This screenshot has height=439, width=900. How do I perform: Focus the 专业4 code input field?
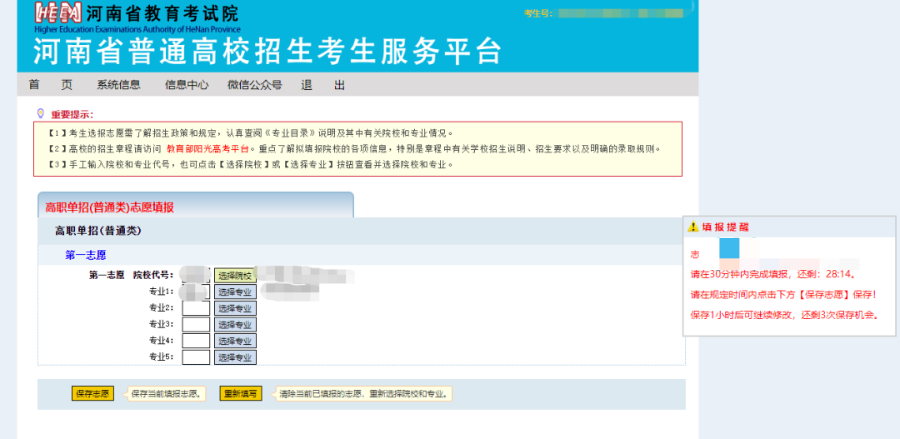coord(196,341)
